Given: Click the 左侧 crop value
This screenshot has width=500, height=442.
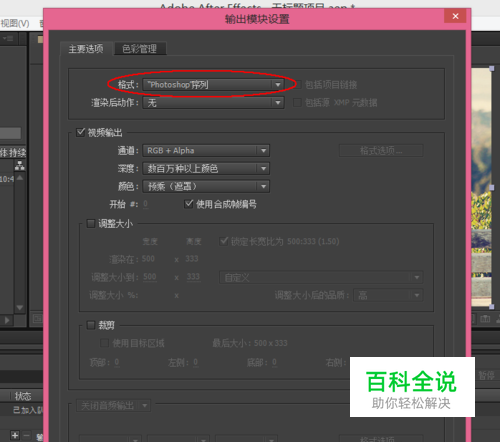Looking at the screenshot, I should (x=196, y=362).
